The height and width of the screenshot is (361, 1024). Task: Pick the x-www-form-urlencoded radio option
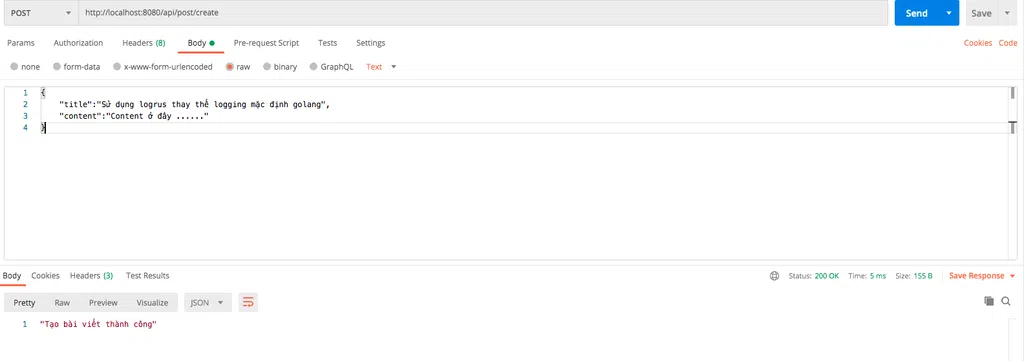[117, 67]
